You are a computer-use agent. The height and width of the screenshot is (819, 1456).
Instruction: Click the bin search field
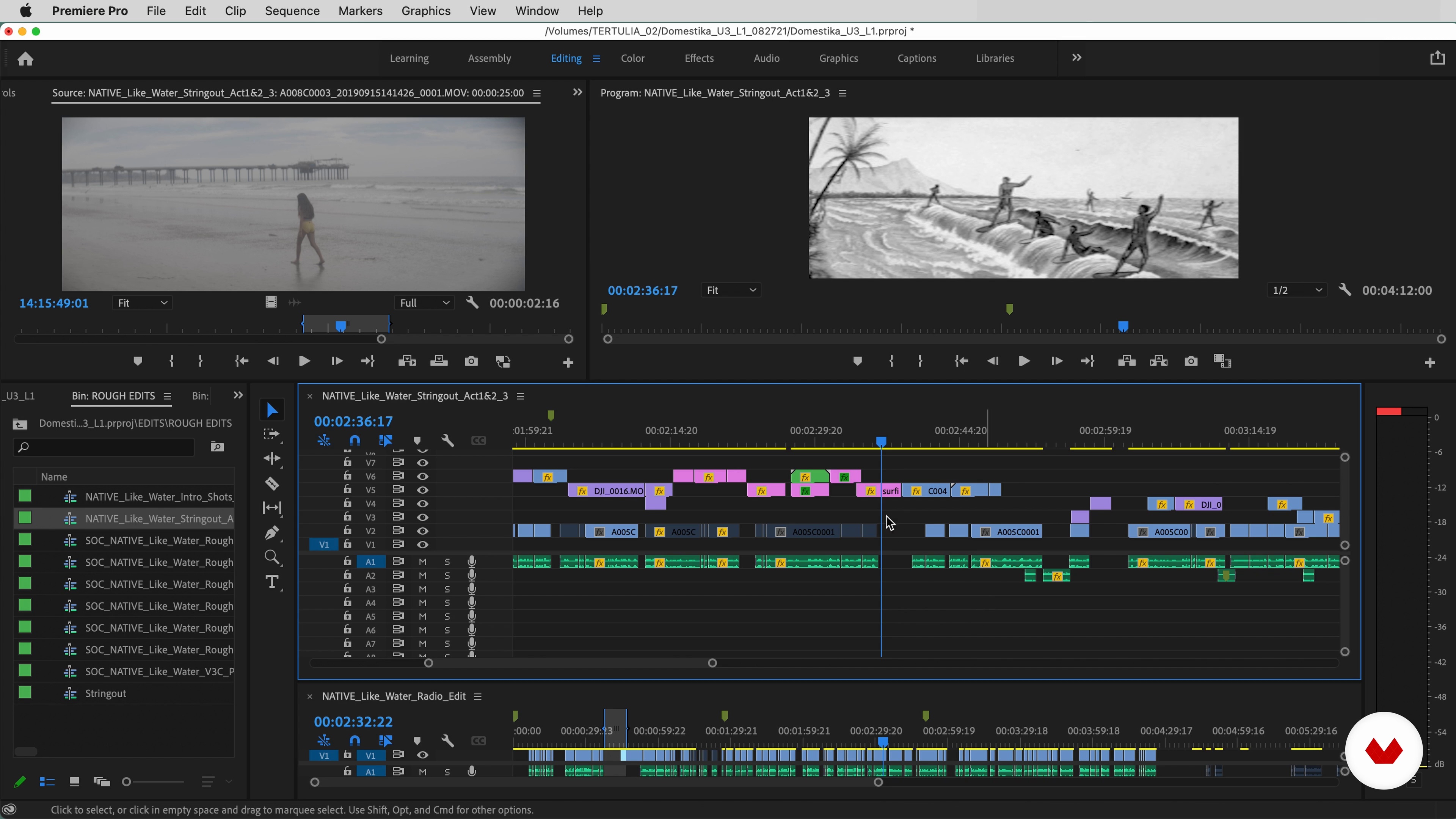pyautogui.click(x=104, y=447)
